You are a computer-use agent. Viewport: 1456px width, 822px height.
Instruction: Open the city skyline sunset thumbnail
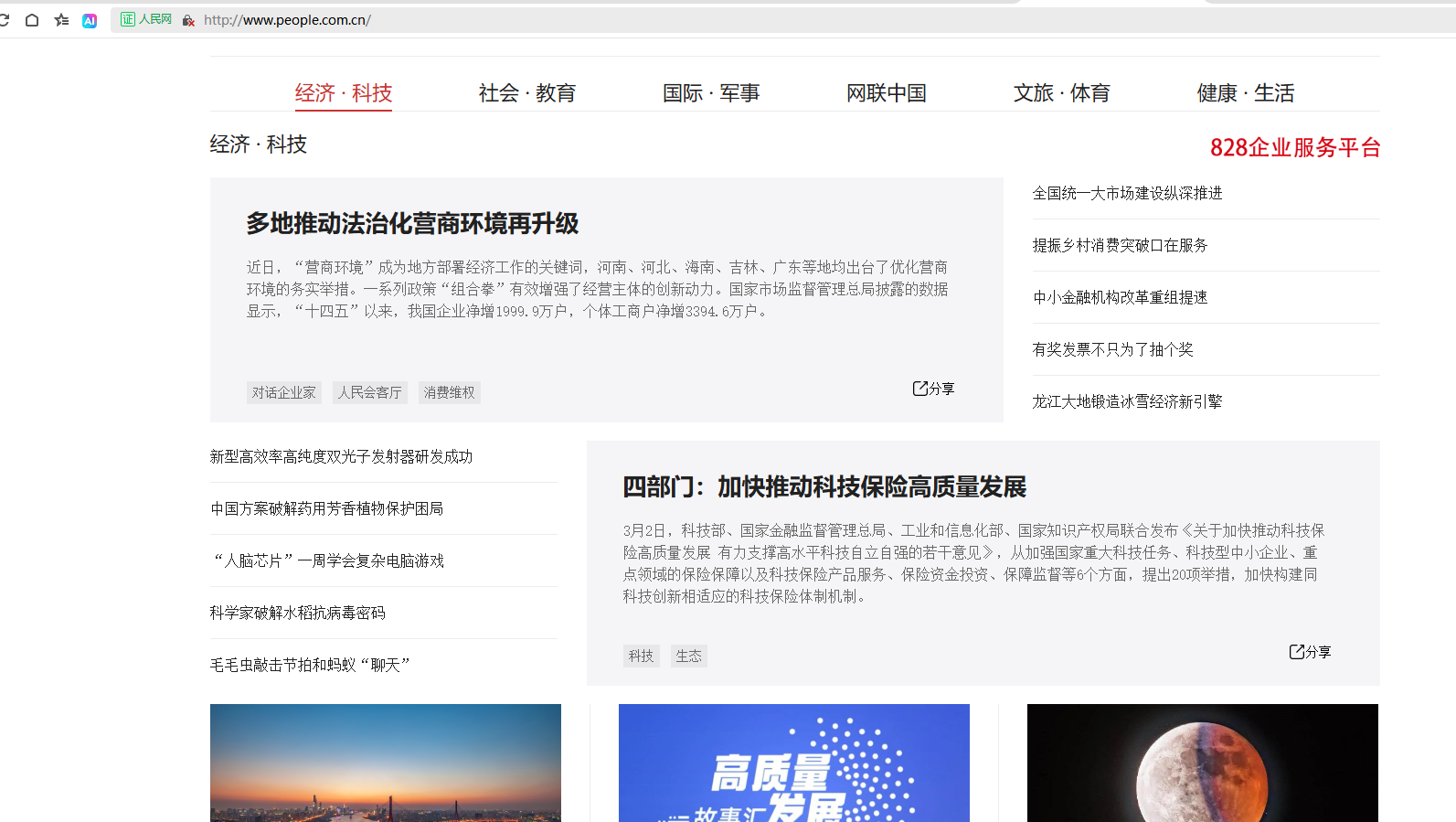pos(386,763)
